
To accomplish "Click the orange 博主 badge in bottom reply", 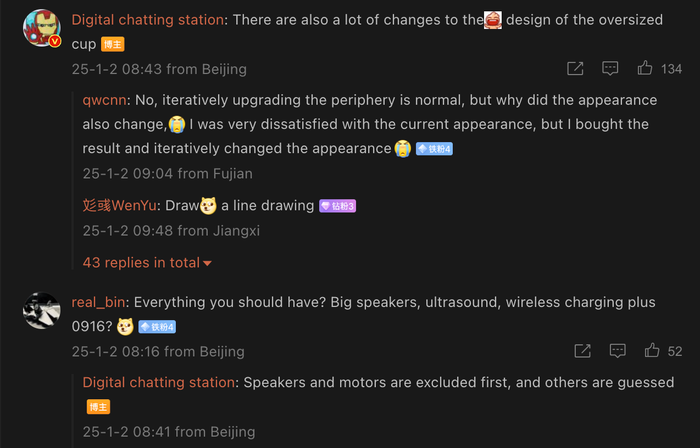I will tap(98, 407).
